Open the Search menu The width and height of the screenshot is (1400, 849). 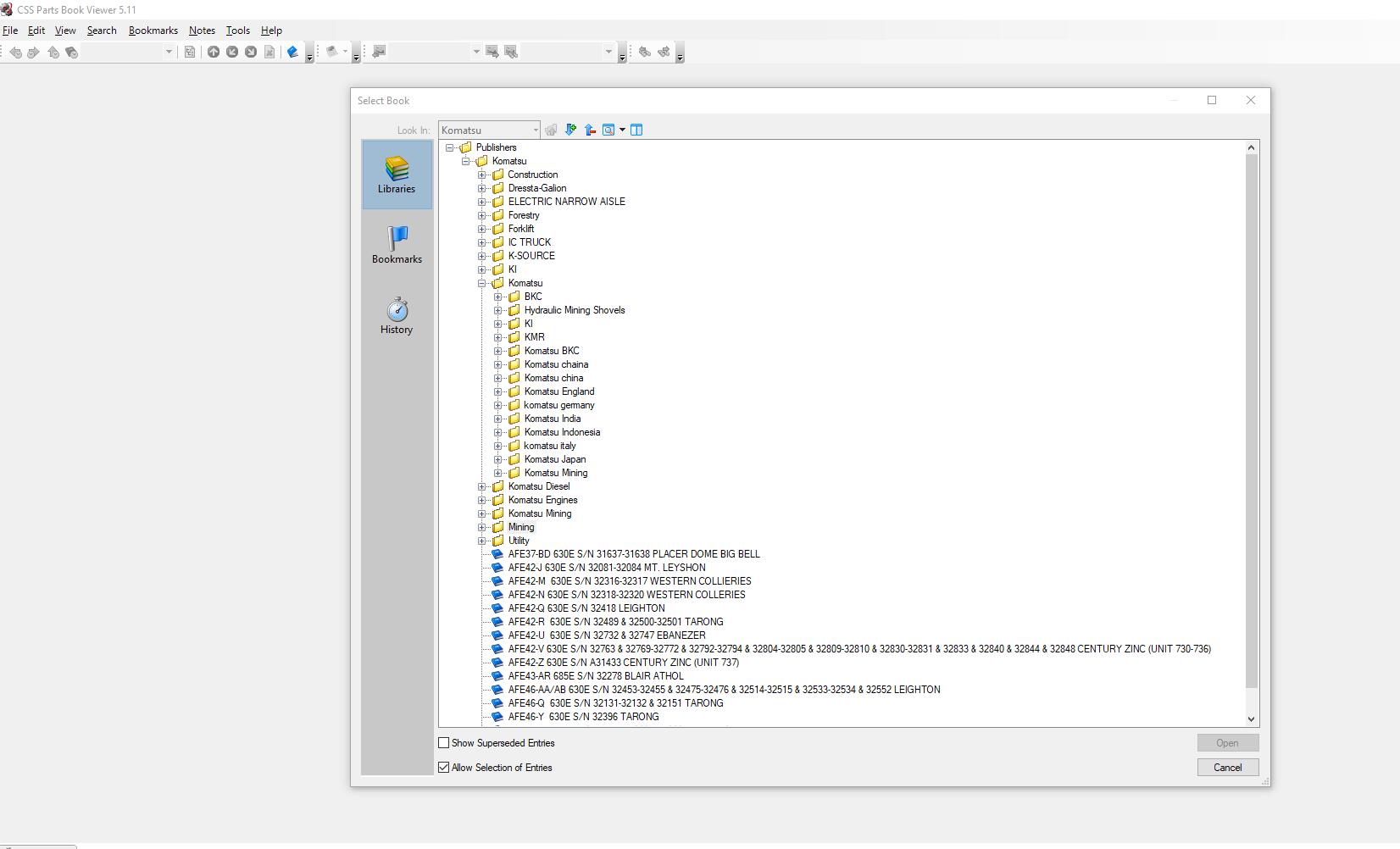[x=102, y=31]
